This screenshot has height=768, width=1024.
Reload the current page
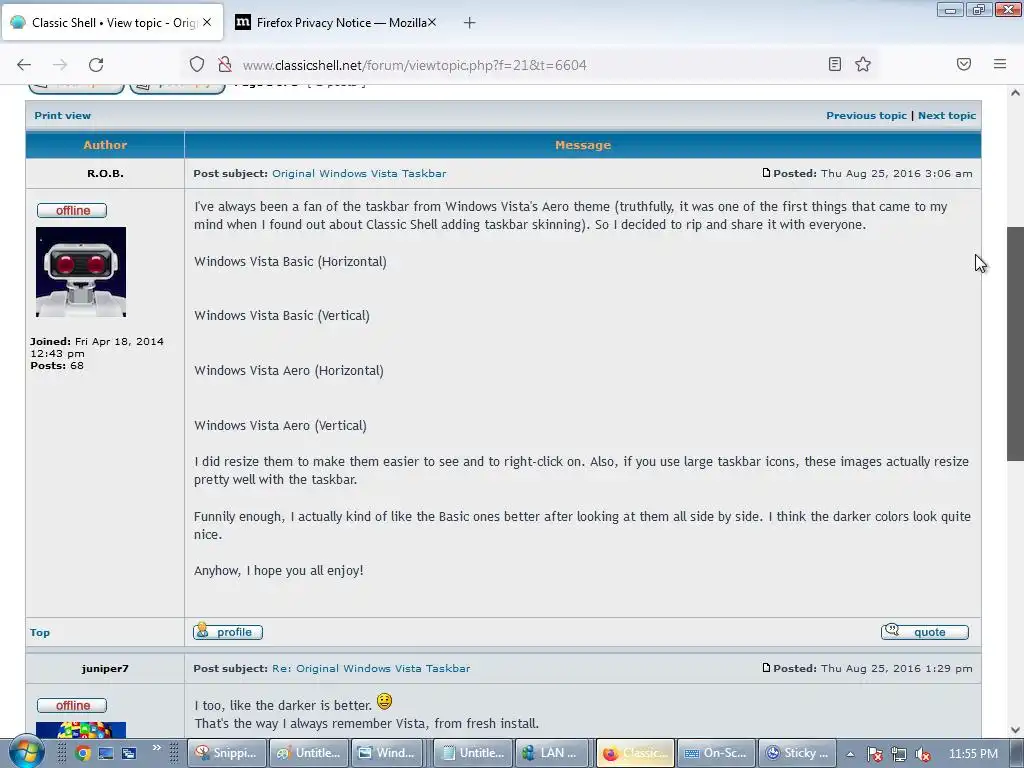click(x=96, y=65)
